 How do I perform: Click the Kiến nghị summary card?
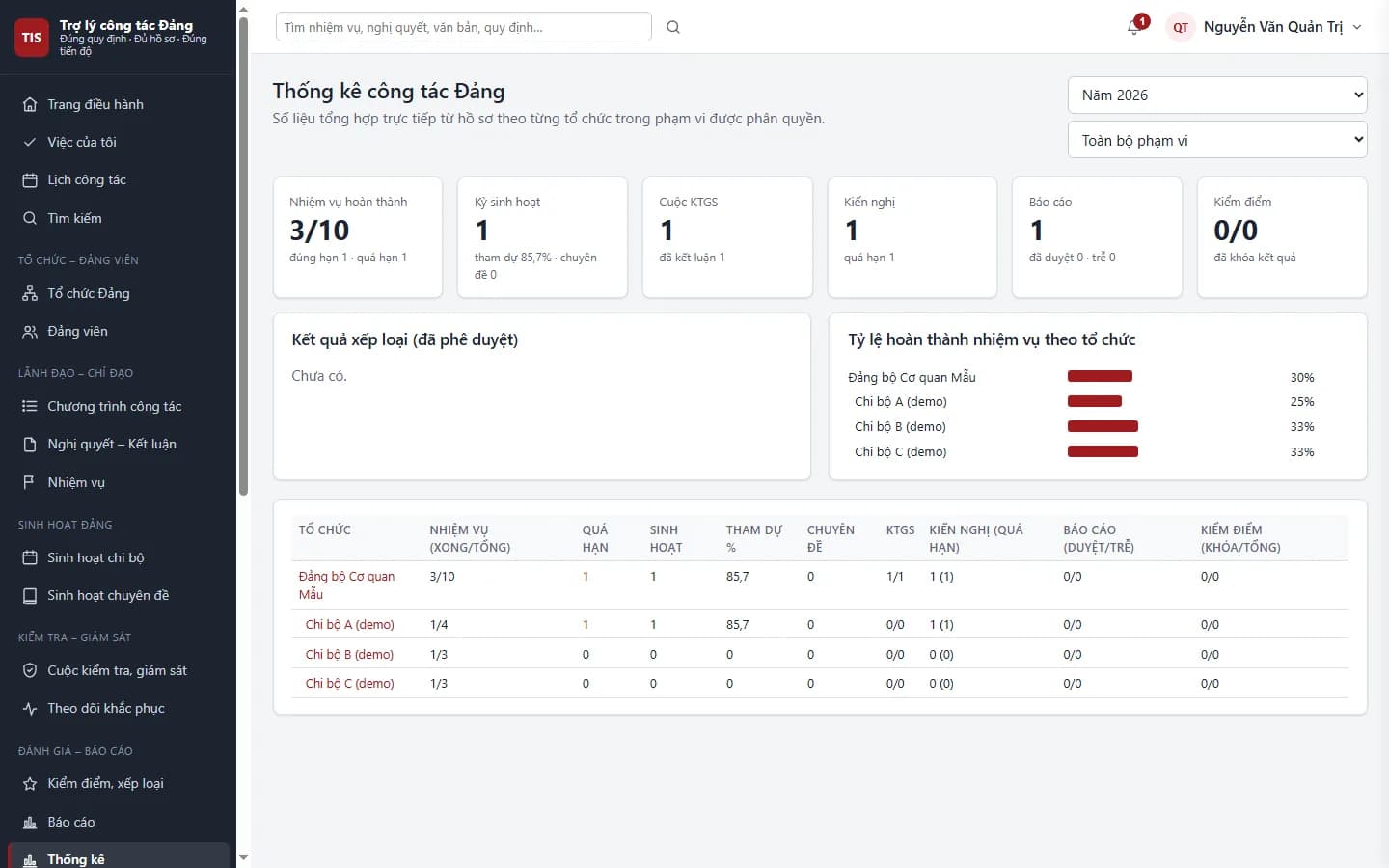pos(912,237)
